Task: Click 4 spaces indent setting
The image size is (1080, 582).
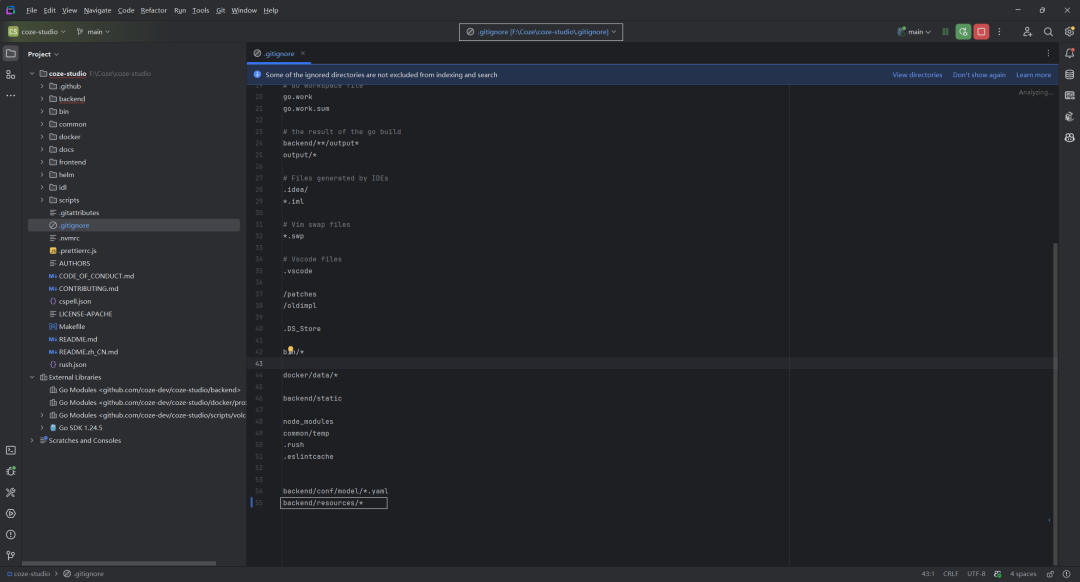Action: [1023, 574]
